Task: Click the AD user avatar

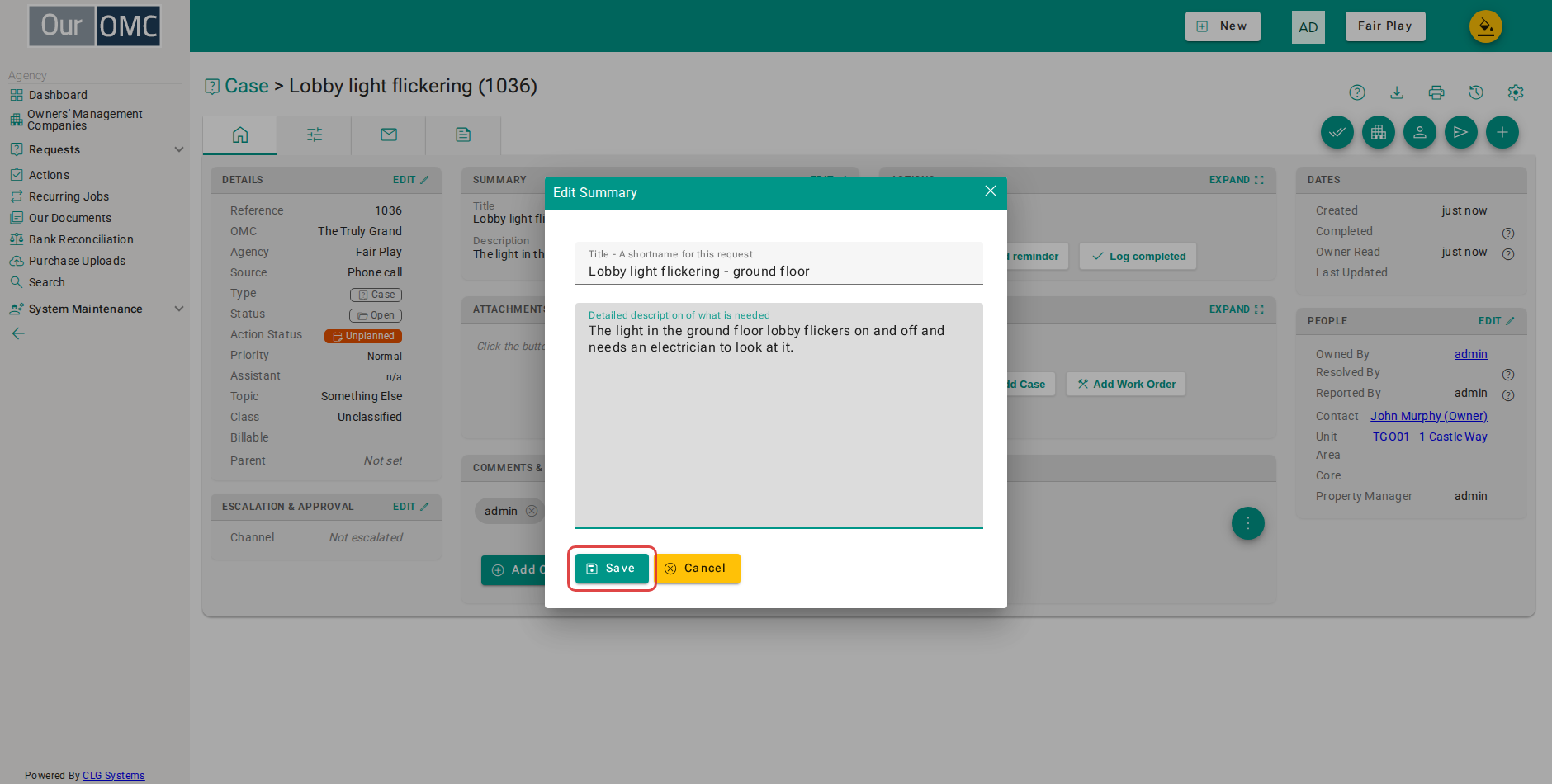Action: pyautogui.click(x=1308, y=27)
